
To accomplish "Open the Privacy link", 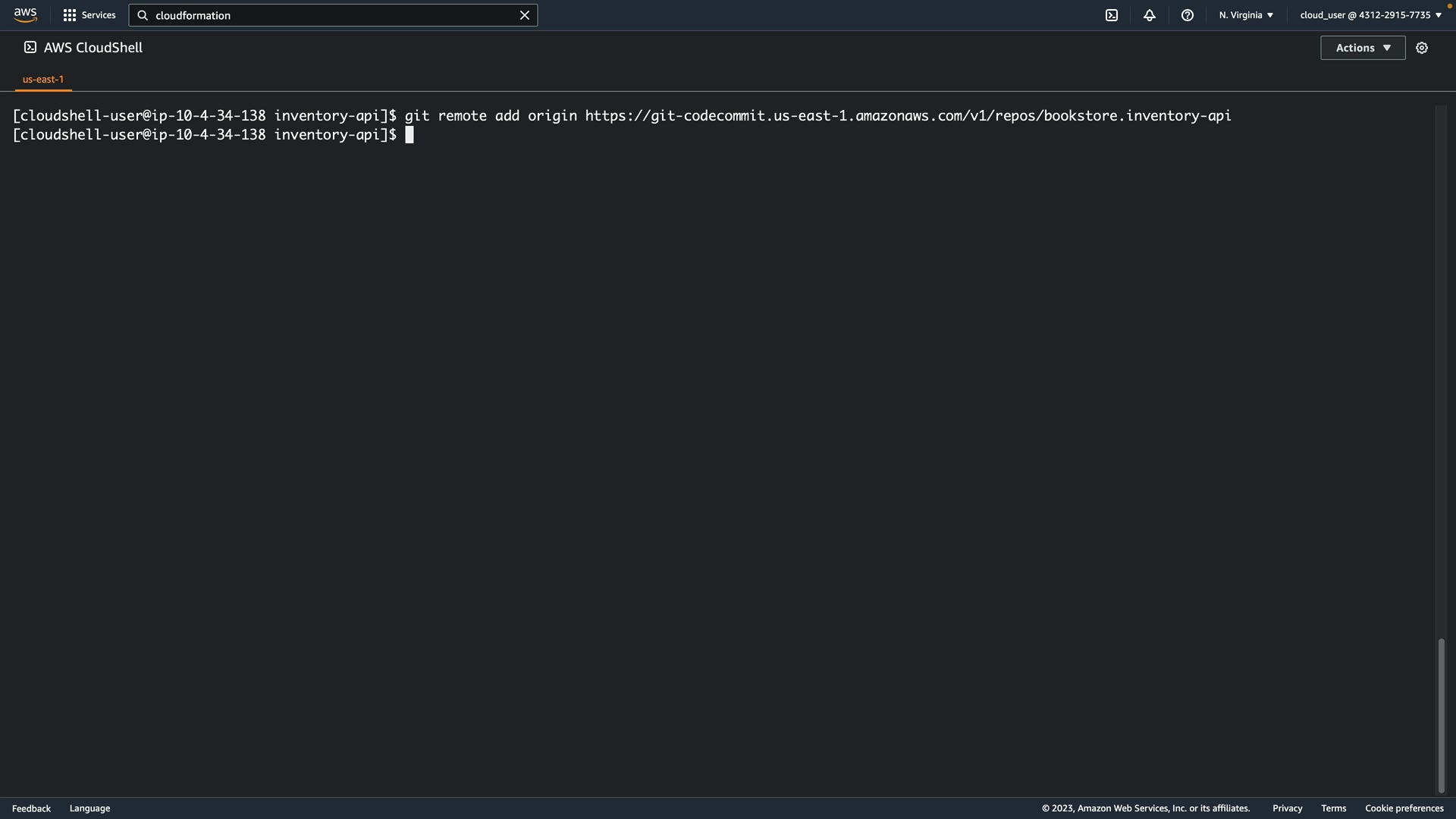I will coord(1287,808).
